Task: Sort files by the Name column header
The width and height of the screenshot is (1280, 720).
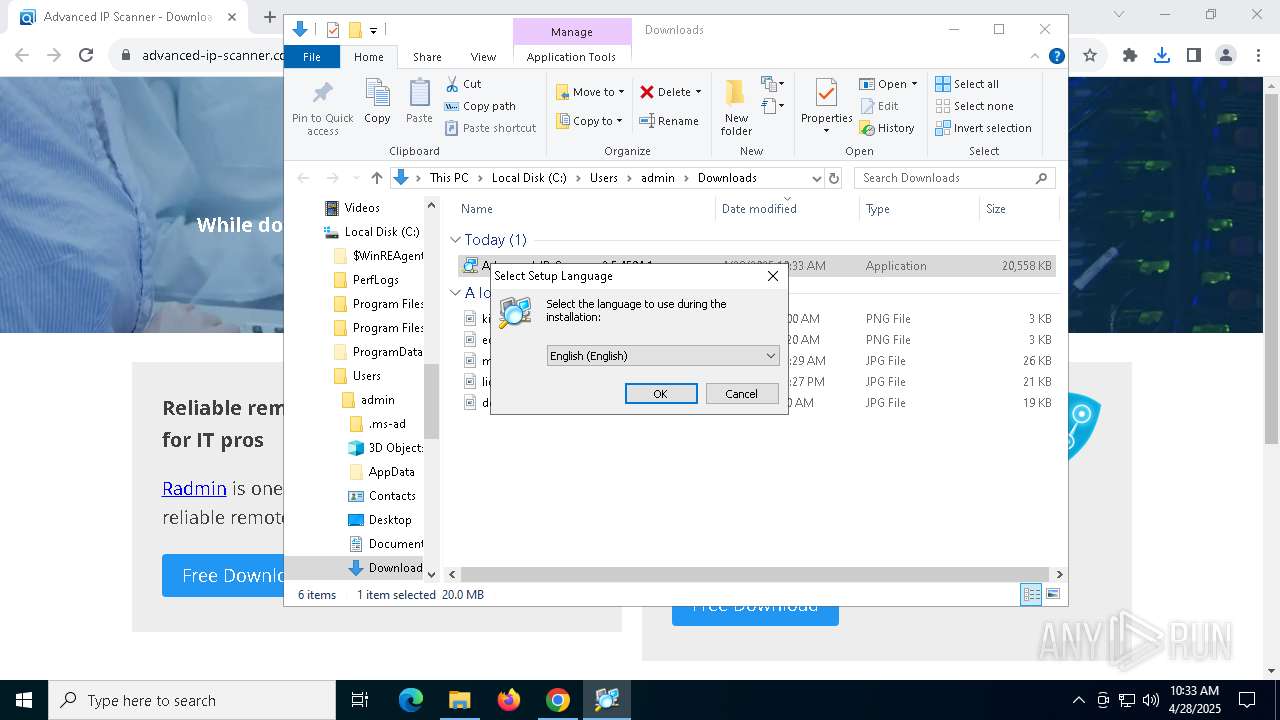Action: pyautogui.click(x=585, y=209)
